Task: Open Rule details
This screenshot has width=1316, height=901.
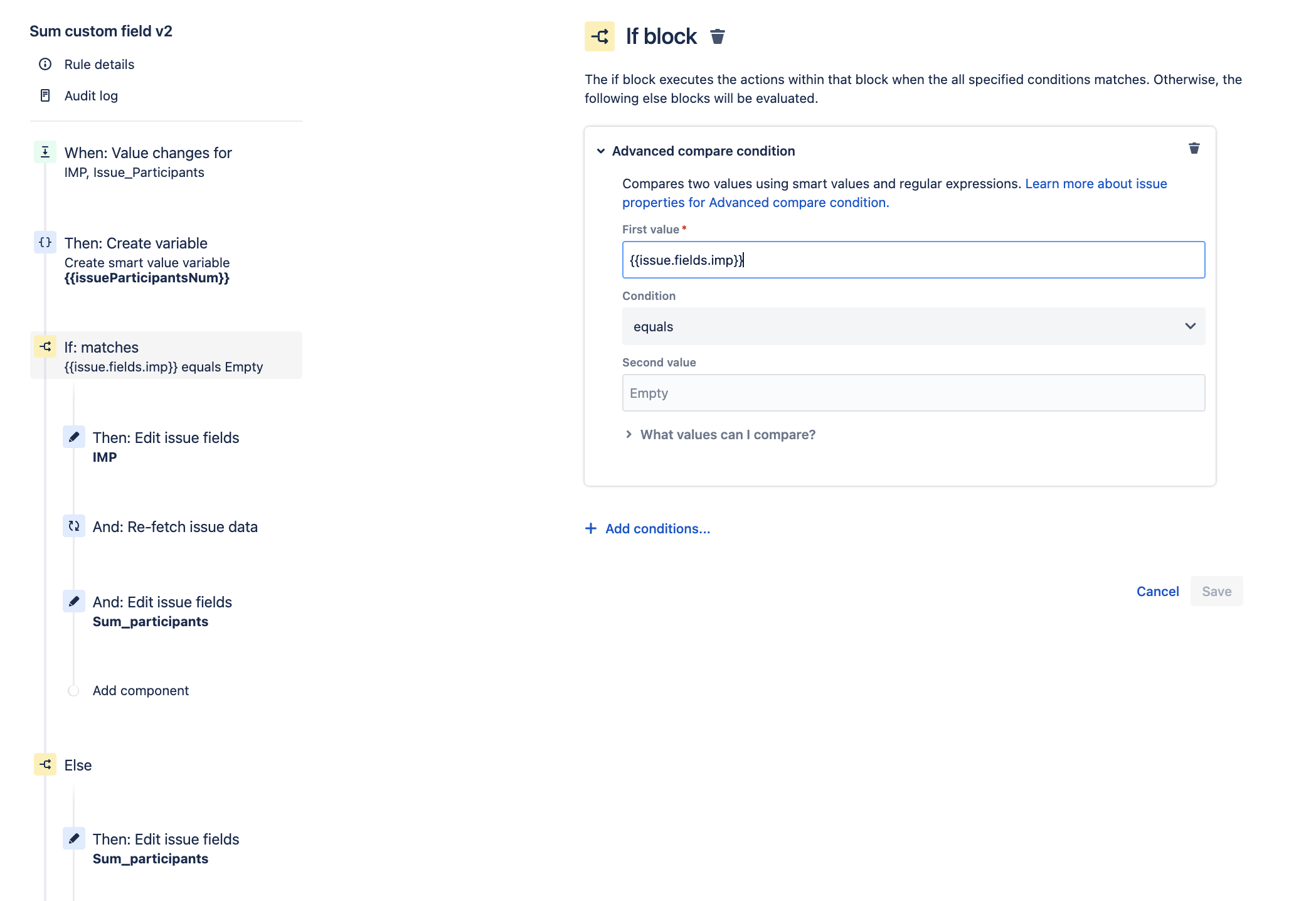Action: point(99,64)
